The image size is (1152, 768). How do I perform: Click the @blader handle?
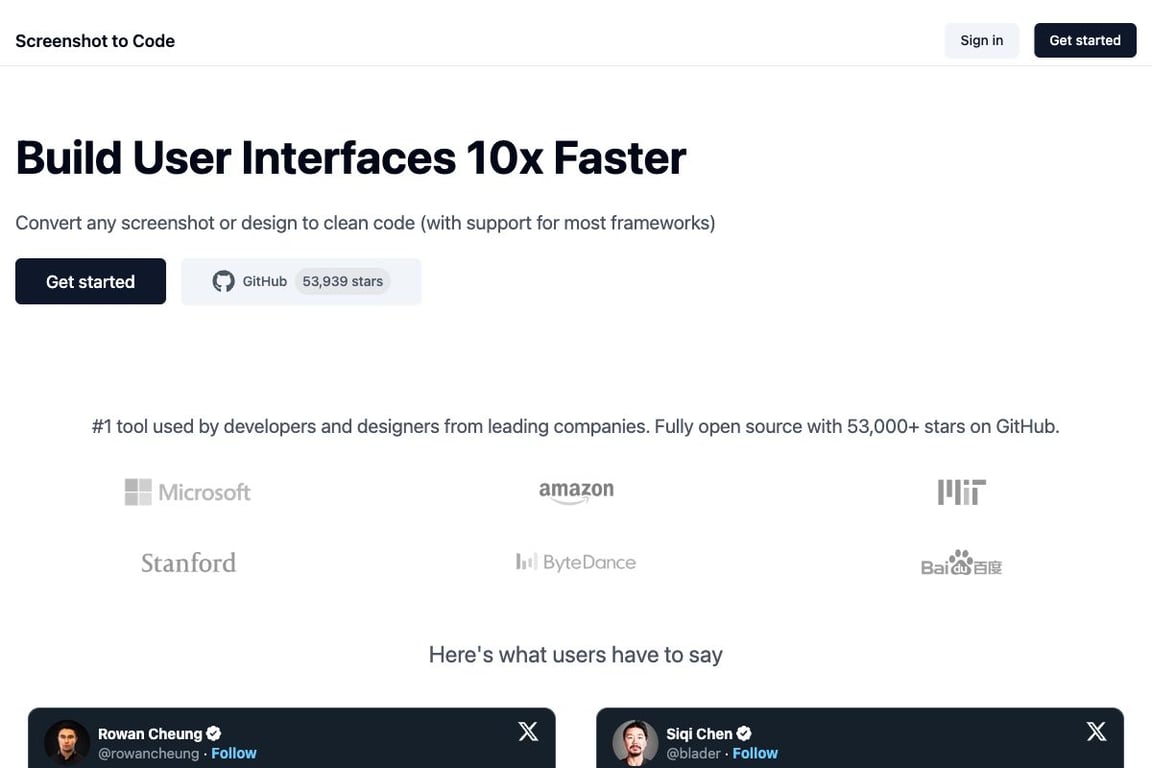(694, 753)
